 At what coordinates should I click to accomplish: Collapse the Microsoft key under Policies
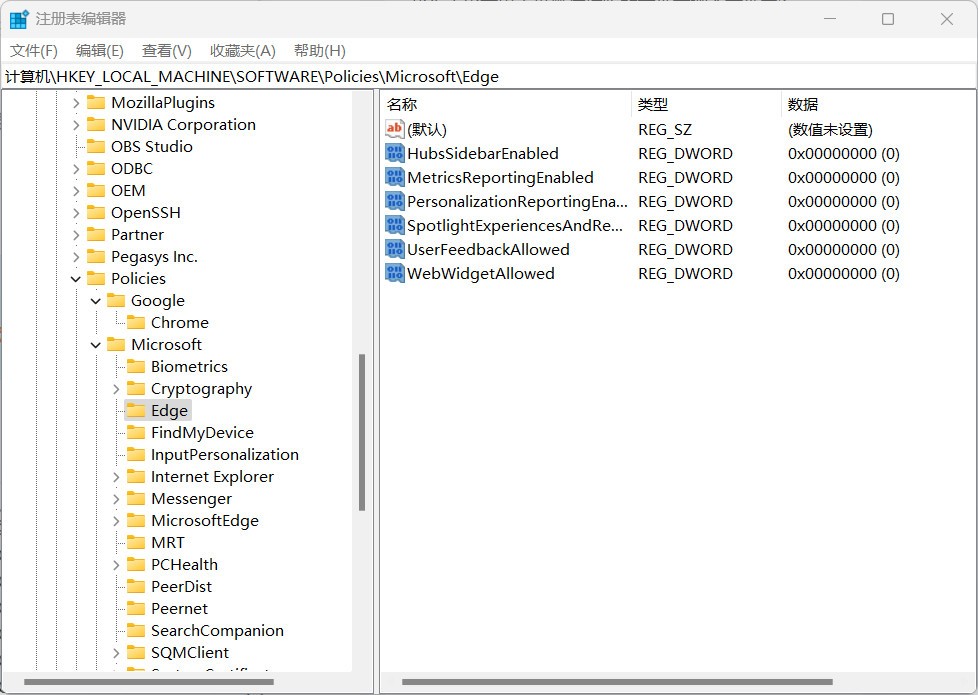[x=95, y=344]
